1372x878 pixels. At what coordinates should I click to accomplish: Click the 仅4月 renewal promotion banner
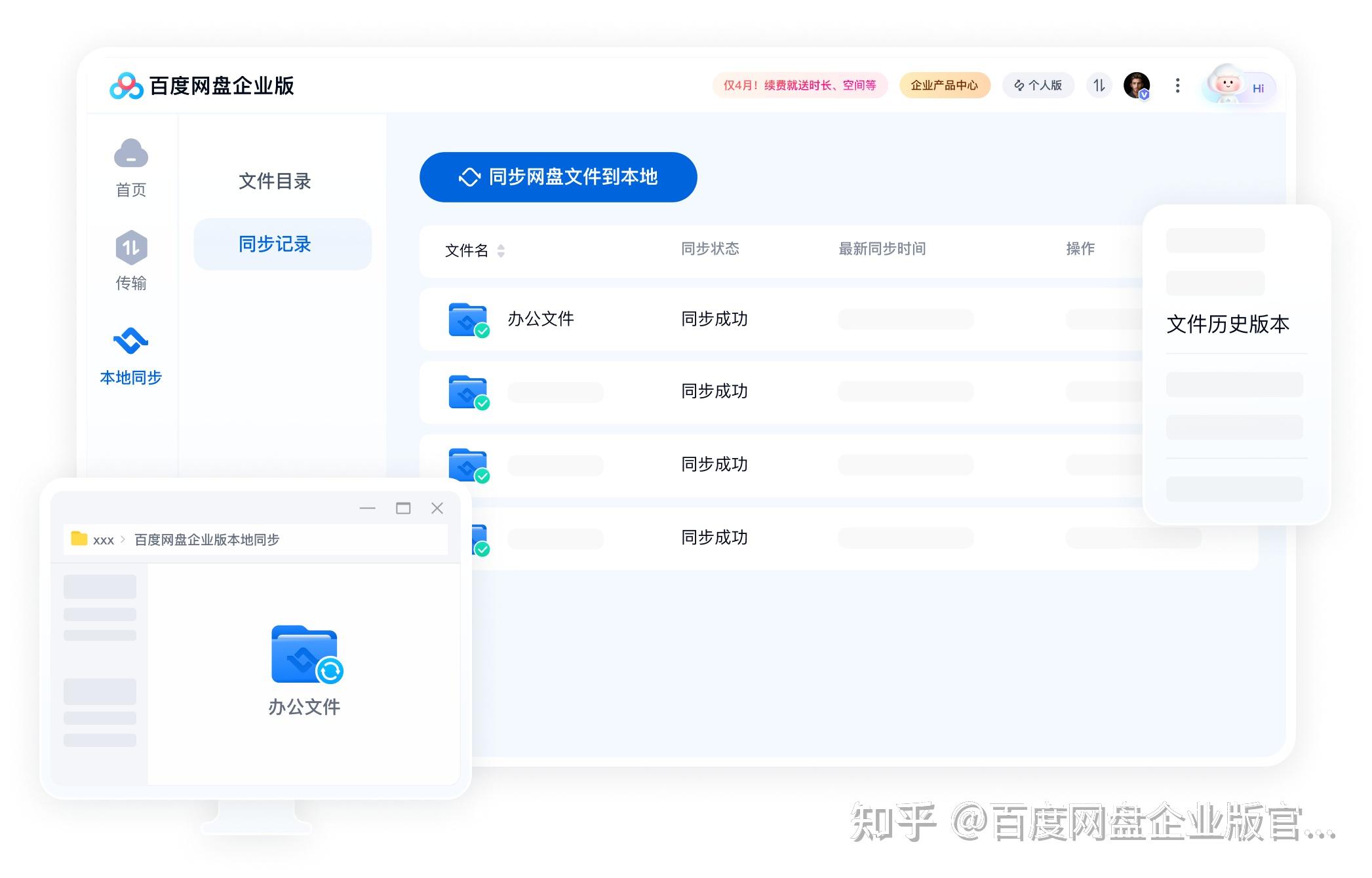tap(800, 85)
